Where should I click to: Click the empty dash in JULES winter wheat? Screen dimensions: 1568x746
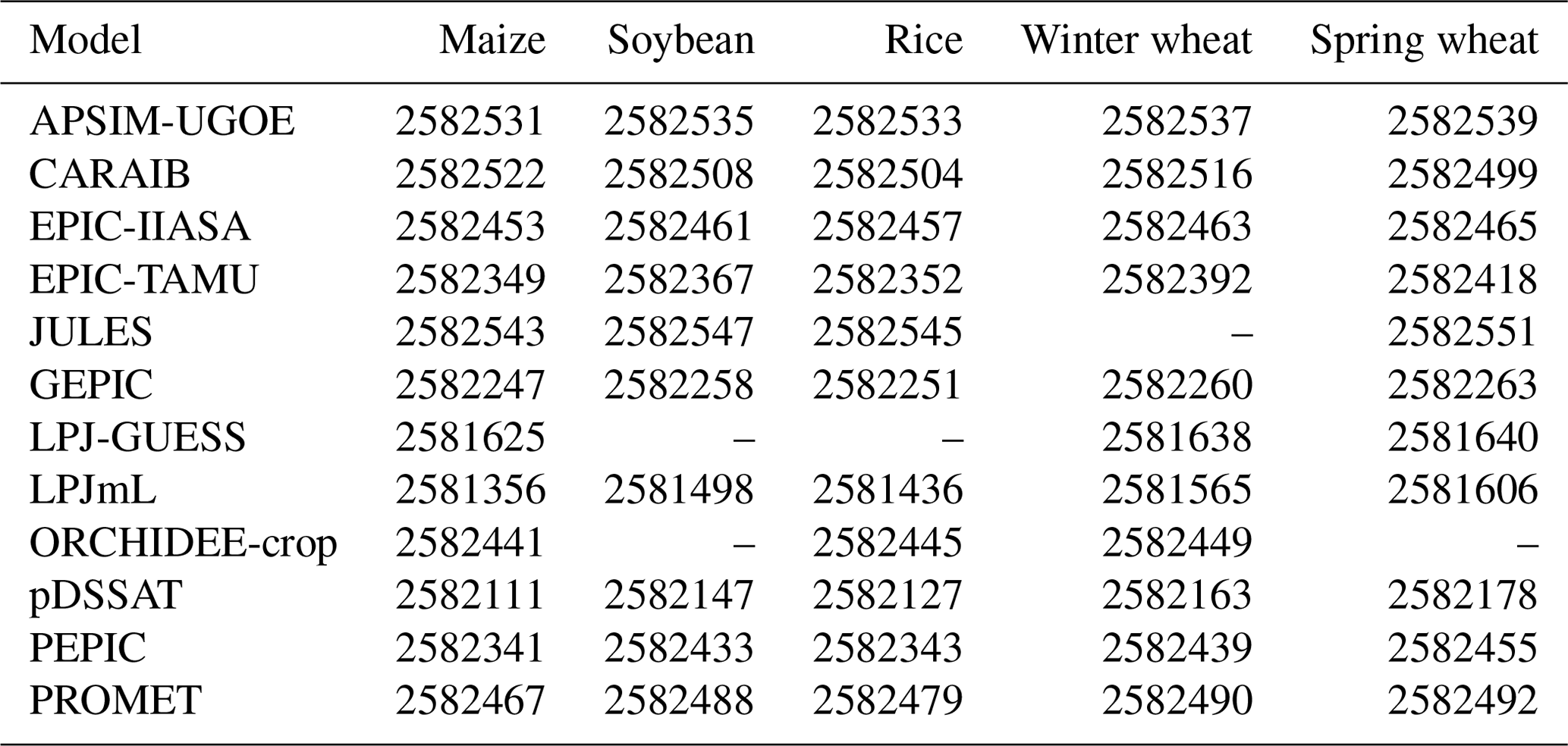coord(1240,332)
